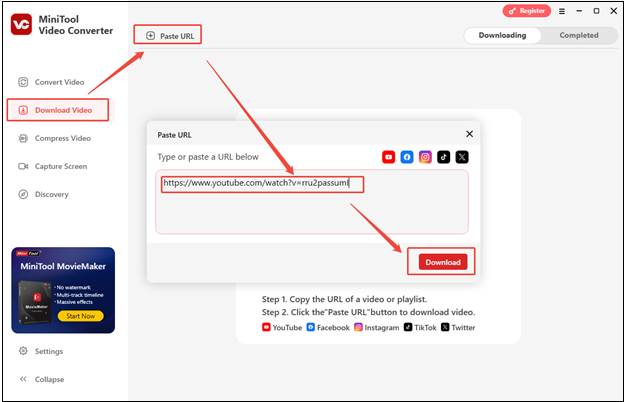Screen dimensions: 624x402
Task: Click 'Type or paste a URL below' label
Action: coord(208,157)
